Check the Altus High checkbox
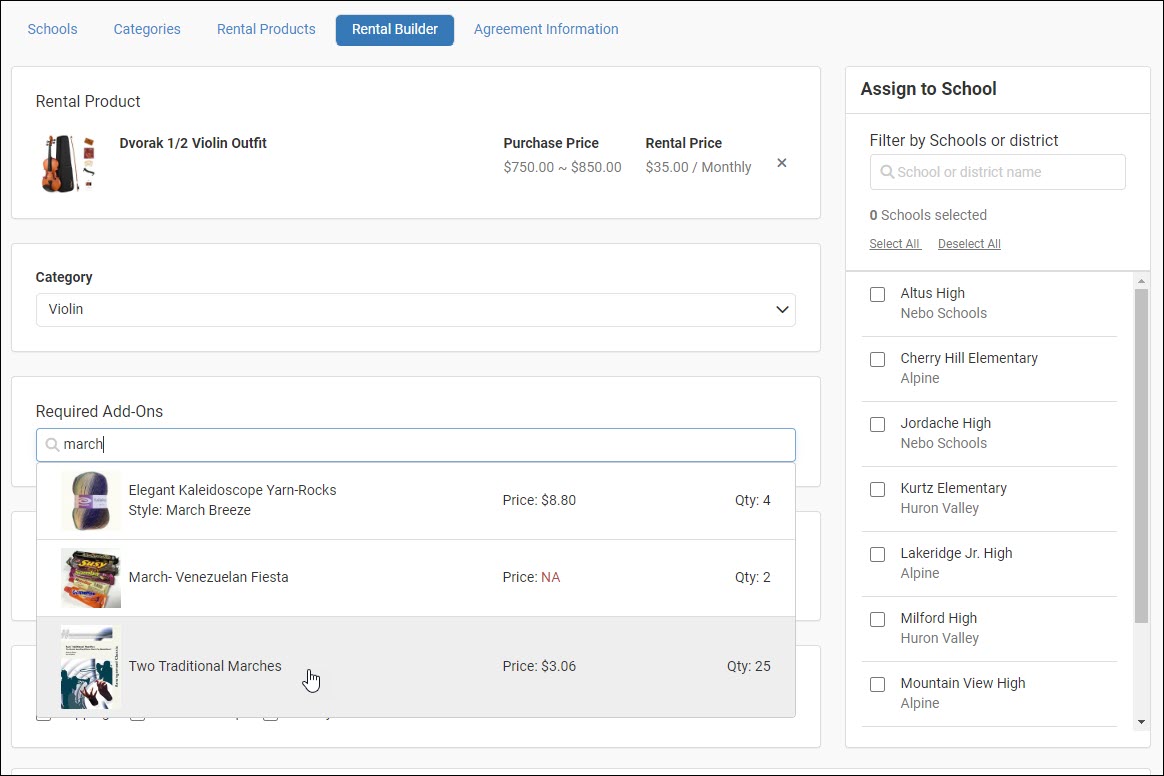The width and height of the screenshot is (1164, 776). 877,294
